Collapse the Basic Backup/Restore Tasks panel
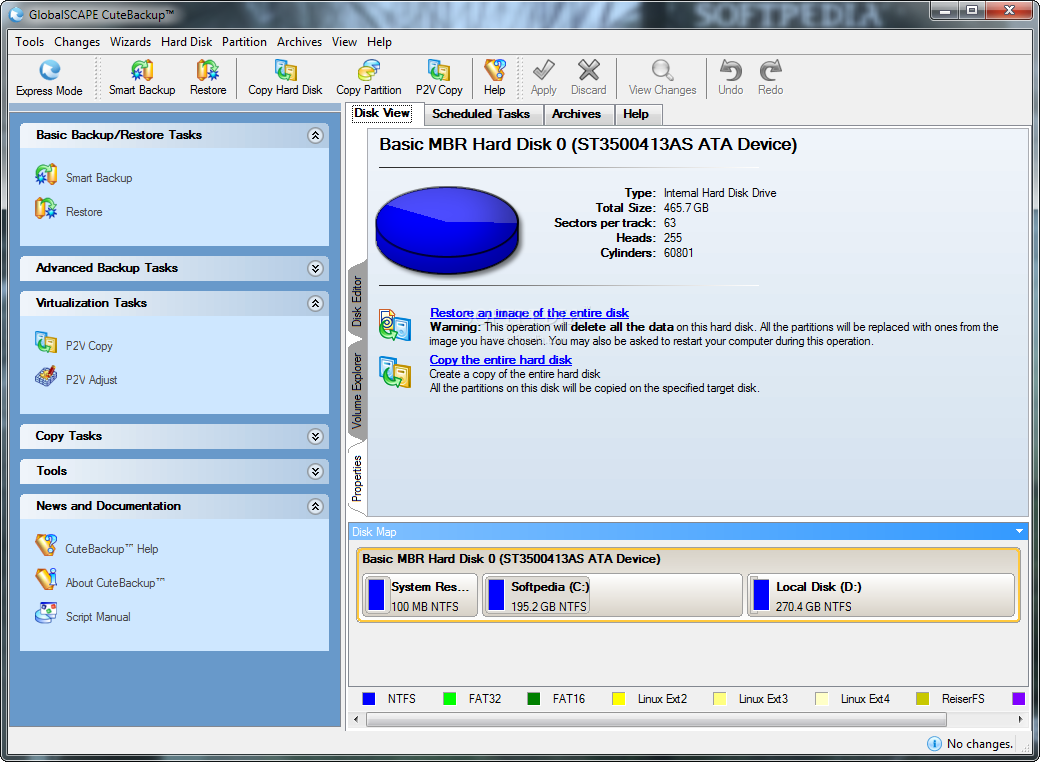1040x762 pixels. coord(315,135)
